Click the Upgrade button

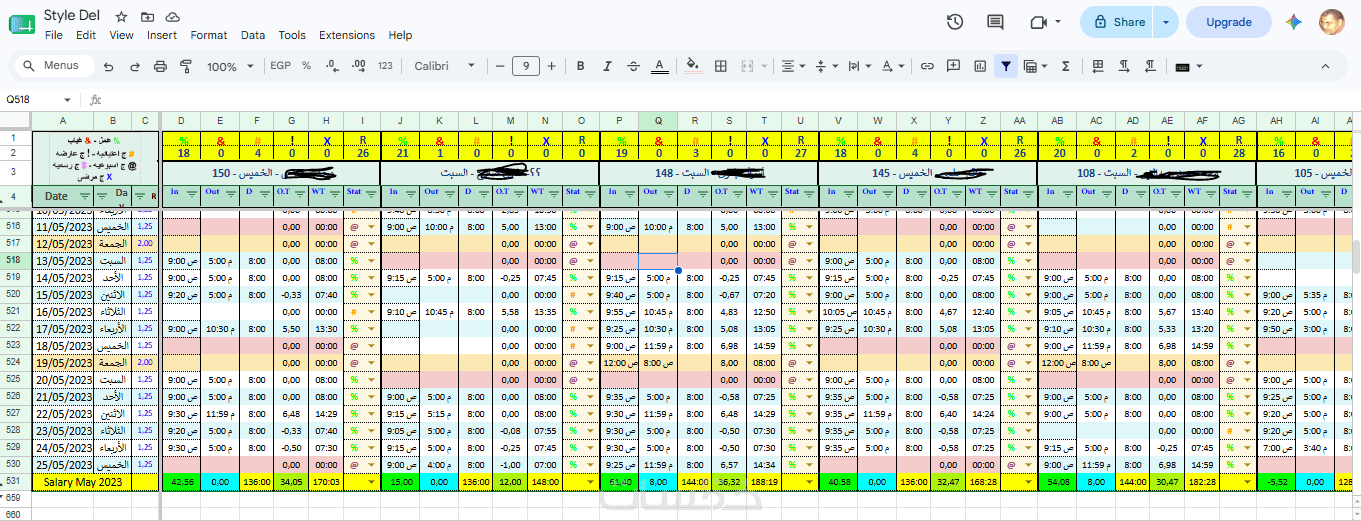pyautogui.click(x=1229, y=22)
